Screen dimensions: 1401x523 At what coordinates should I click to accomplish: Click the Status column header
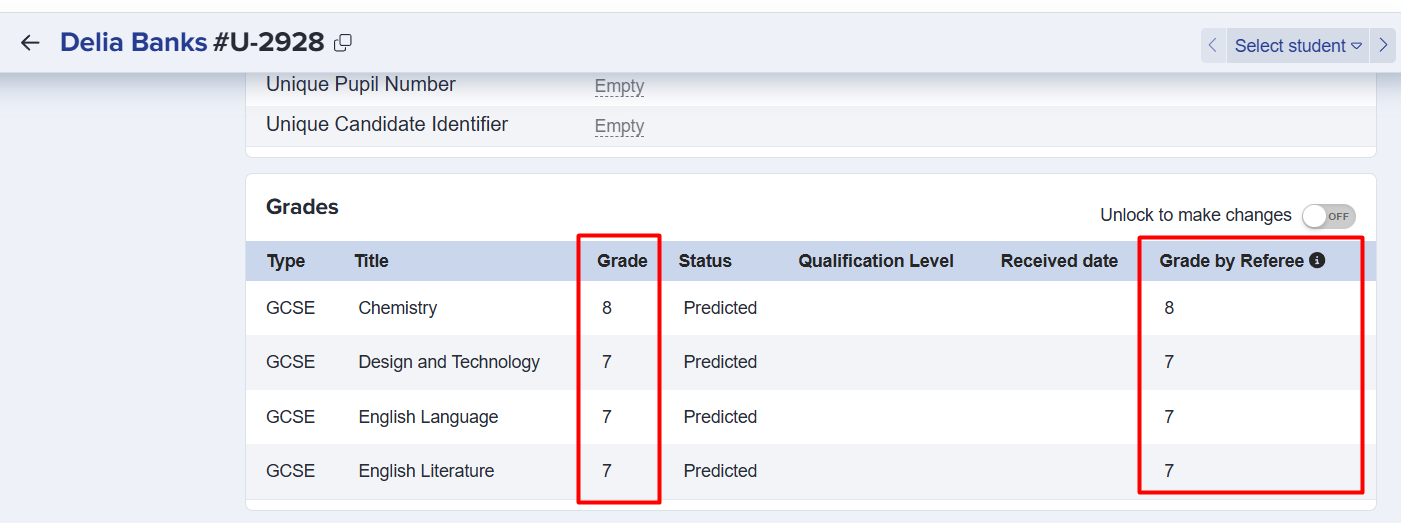[x=705, y=261]
